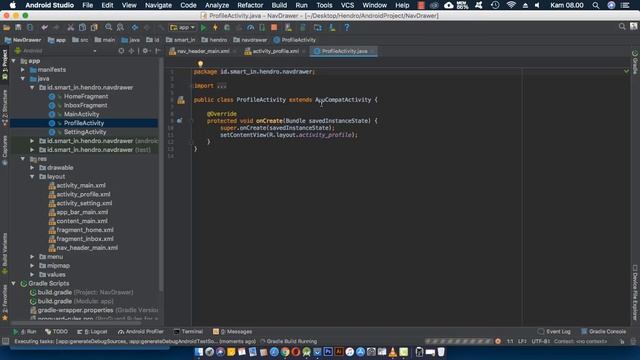Toggle the Captures side tool window

4,150
